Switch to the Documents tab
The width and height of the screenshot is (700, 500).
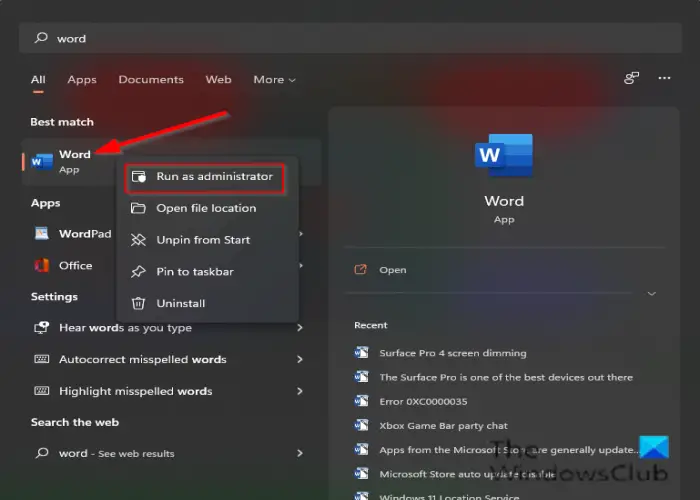click(x=151, y=79)
